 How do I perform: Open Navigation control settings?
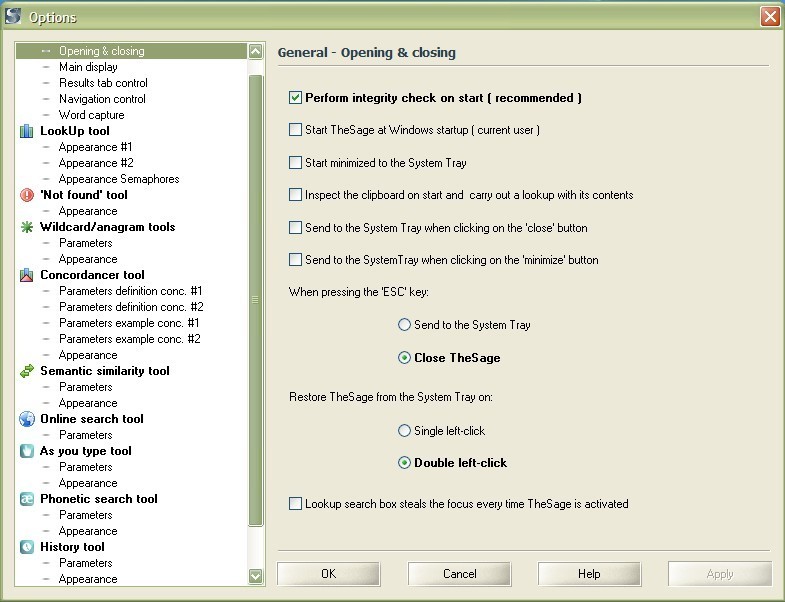pos(102,99)
